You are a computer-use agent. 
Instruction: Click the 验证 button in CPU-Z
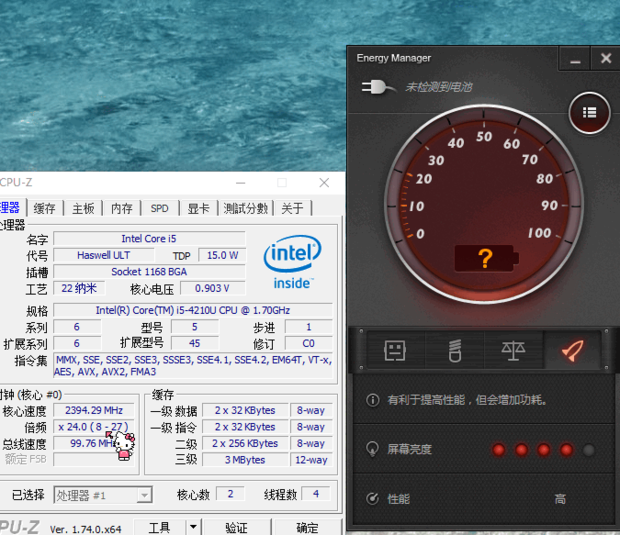pyautogui.click(x=236, y=527)
